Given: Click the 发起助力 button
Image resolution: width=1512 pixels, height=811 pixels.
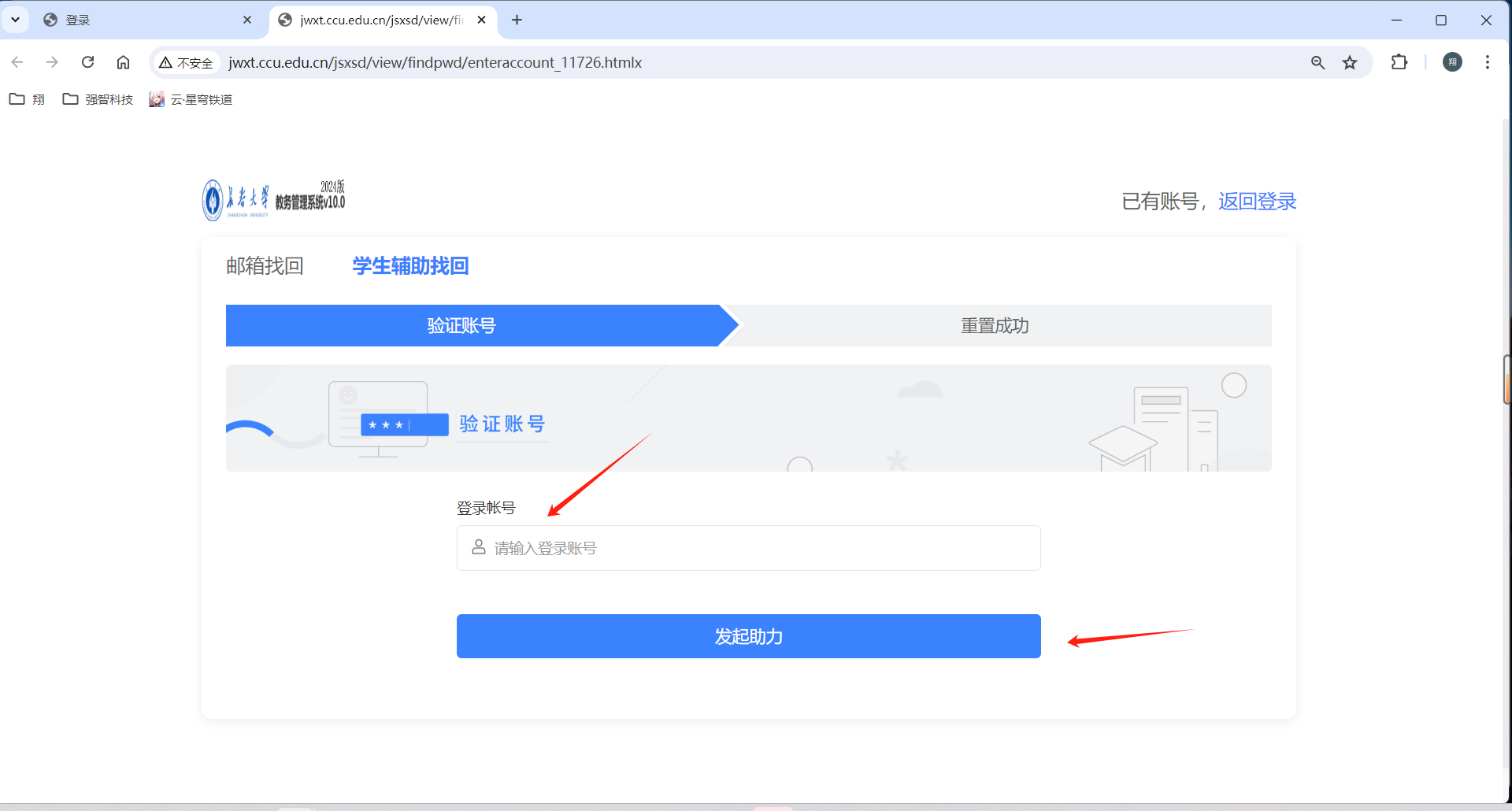Looking at the screenshot, I should (748, 636).
